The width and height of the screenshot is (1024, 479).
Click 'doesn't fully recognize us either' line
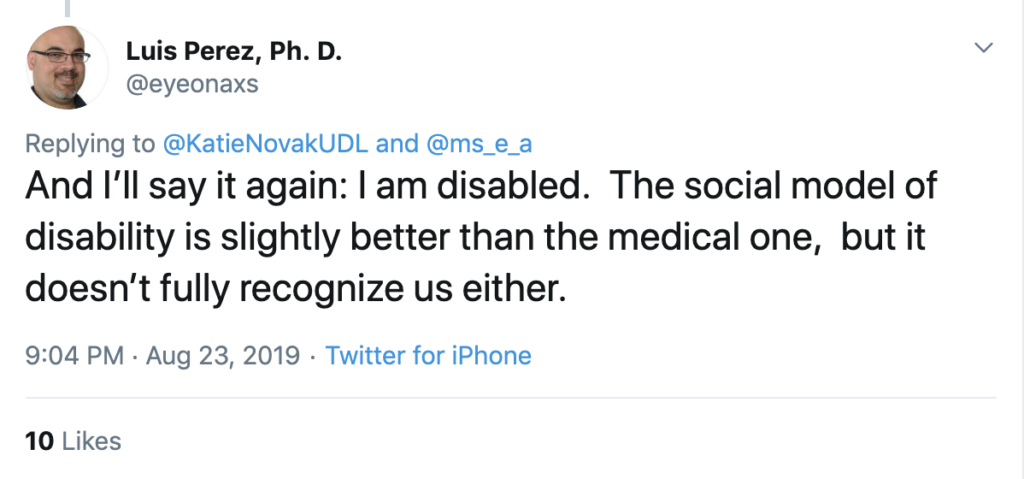click(x=295, y=288)
